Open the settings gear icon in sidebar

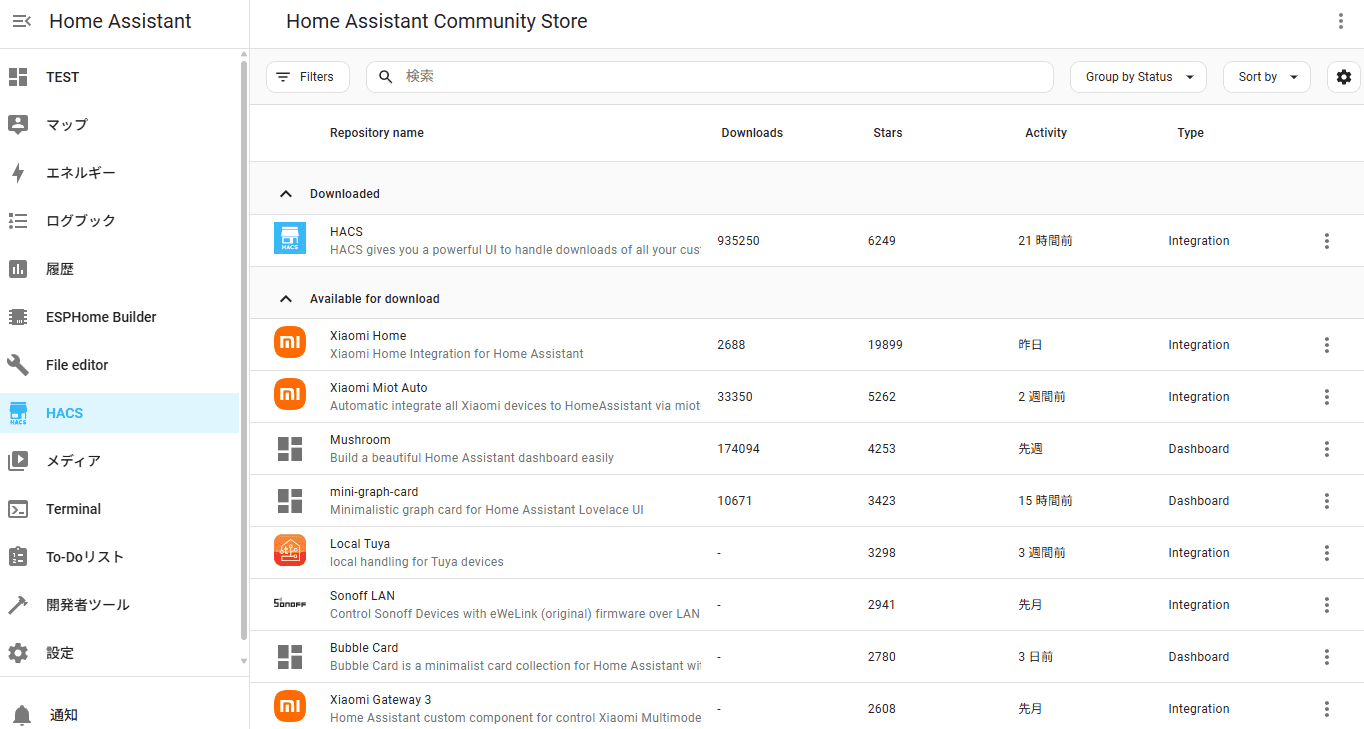pos(18,653)
